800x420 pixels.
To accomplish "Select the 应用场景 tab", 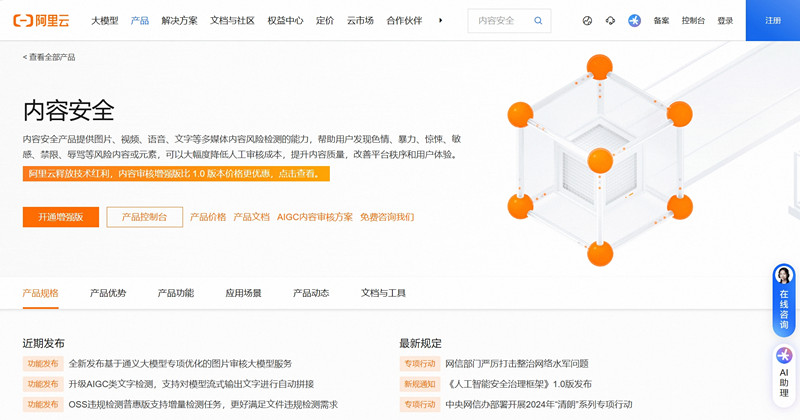I will (x=243, y=293).
